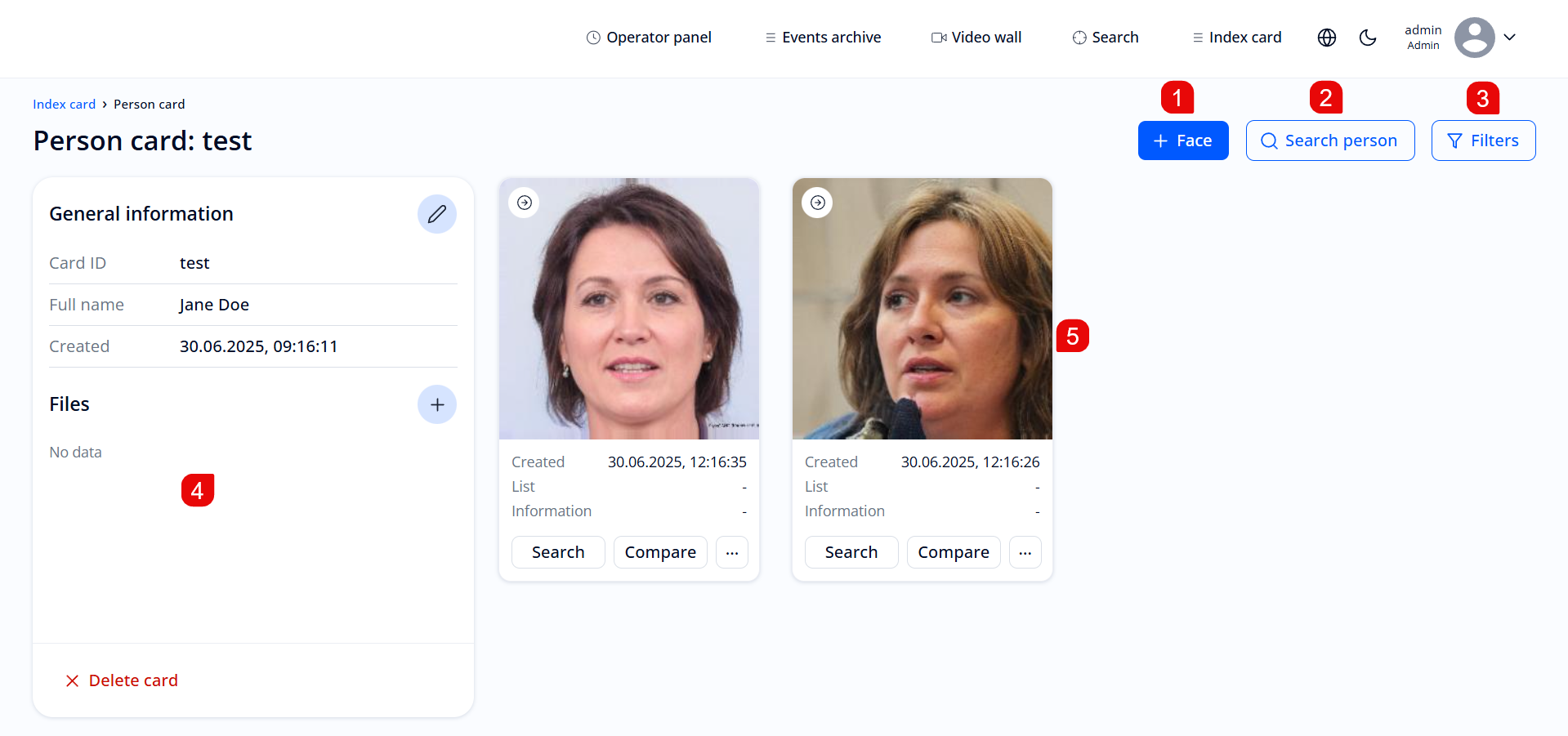Open the language selector globe icon
This screenshot has height=736, width=1568.
click(1326, 37)
